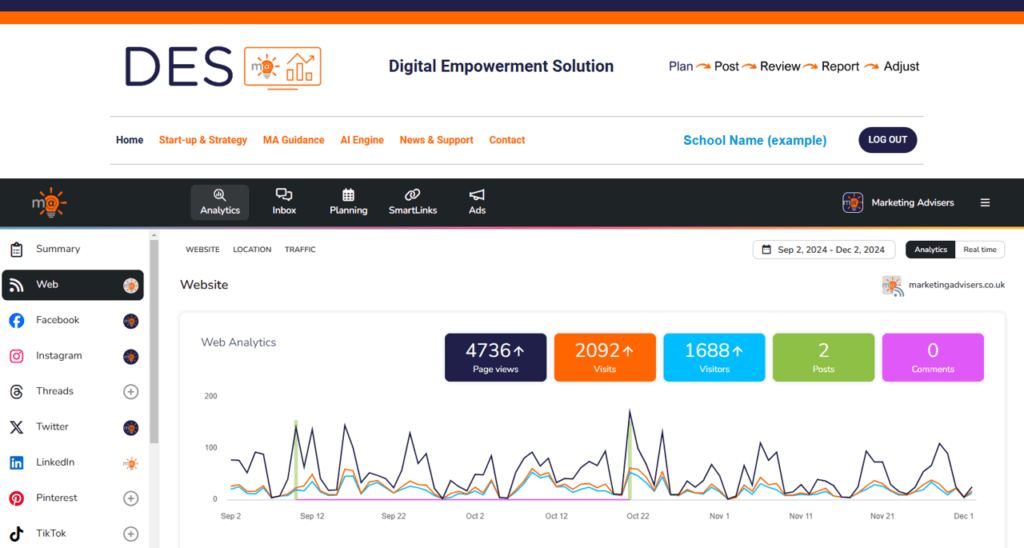Click the TikTok logo icon
The image size is (1024, 548).
[16, 534]
